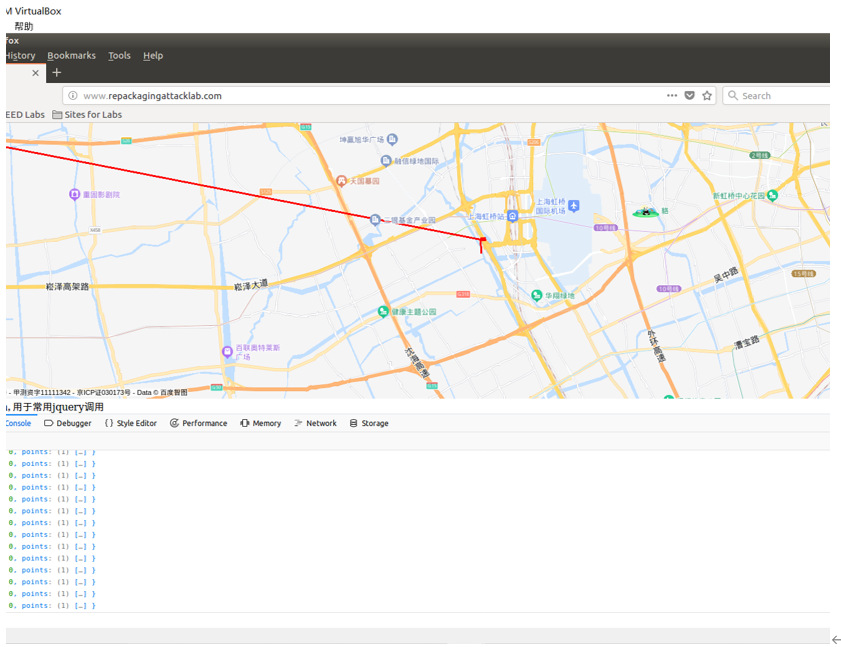Bookmark this page with the star
Viewport: 841px width, 647px height.
[x=707, y=95]
